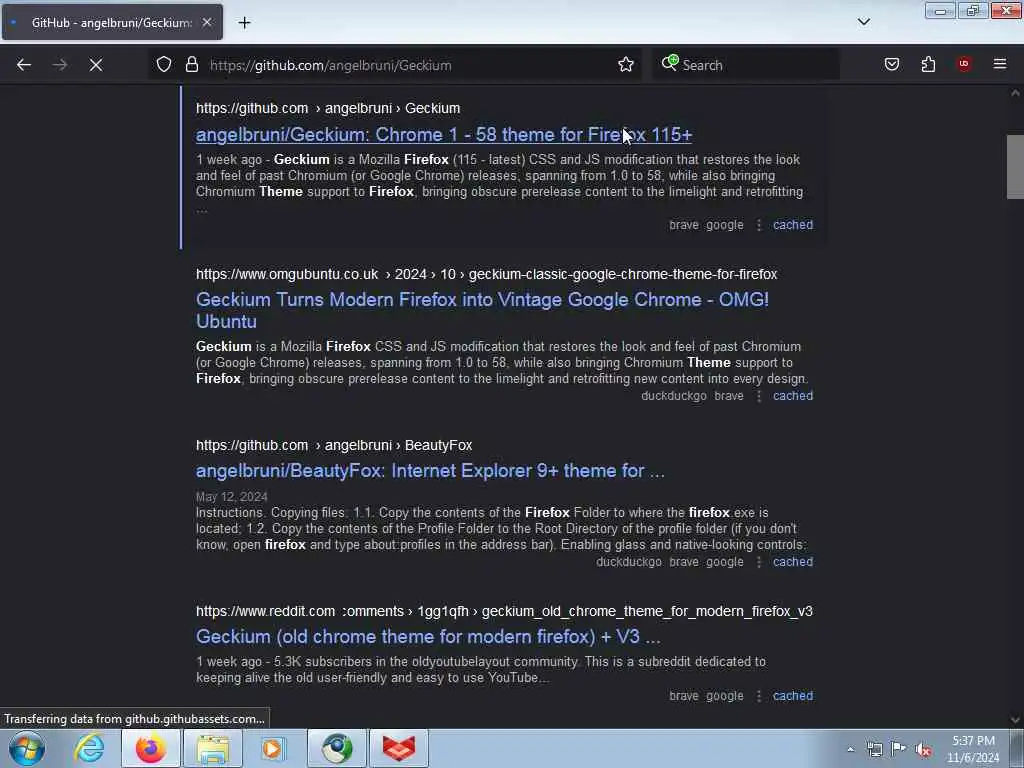Open cached link for BeautyFox result
The image size is (1024, 768).
tap(793, 562)
